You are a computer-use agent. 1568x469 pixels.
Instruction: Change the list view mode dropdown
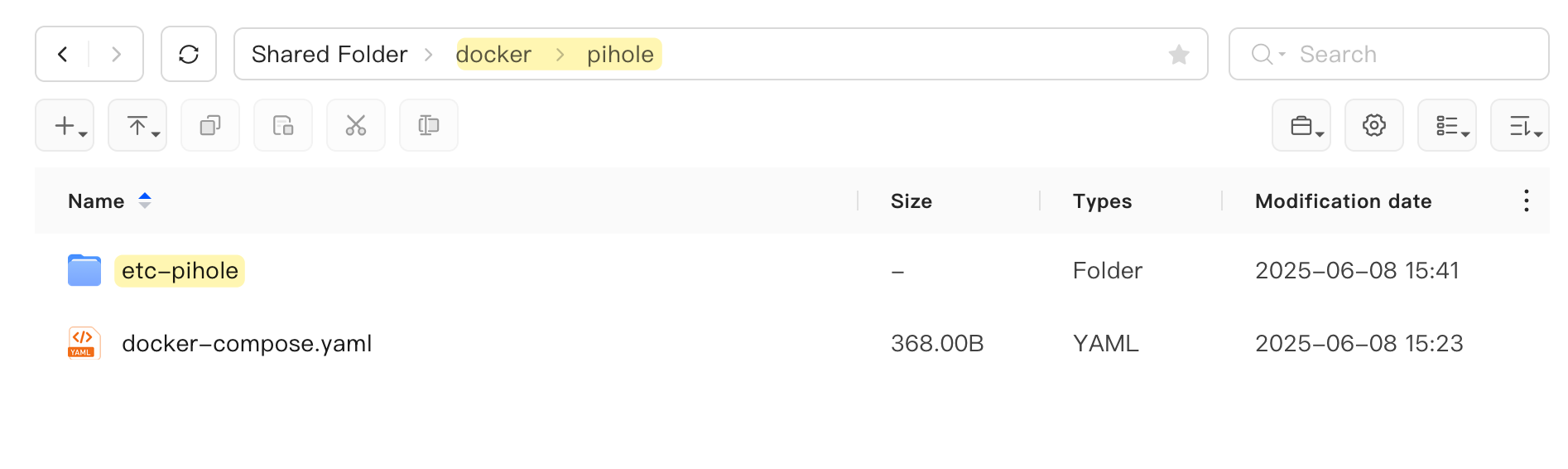1447,126
